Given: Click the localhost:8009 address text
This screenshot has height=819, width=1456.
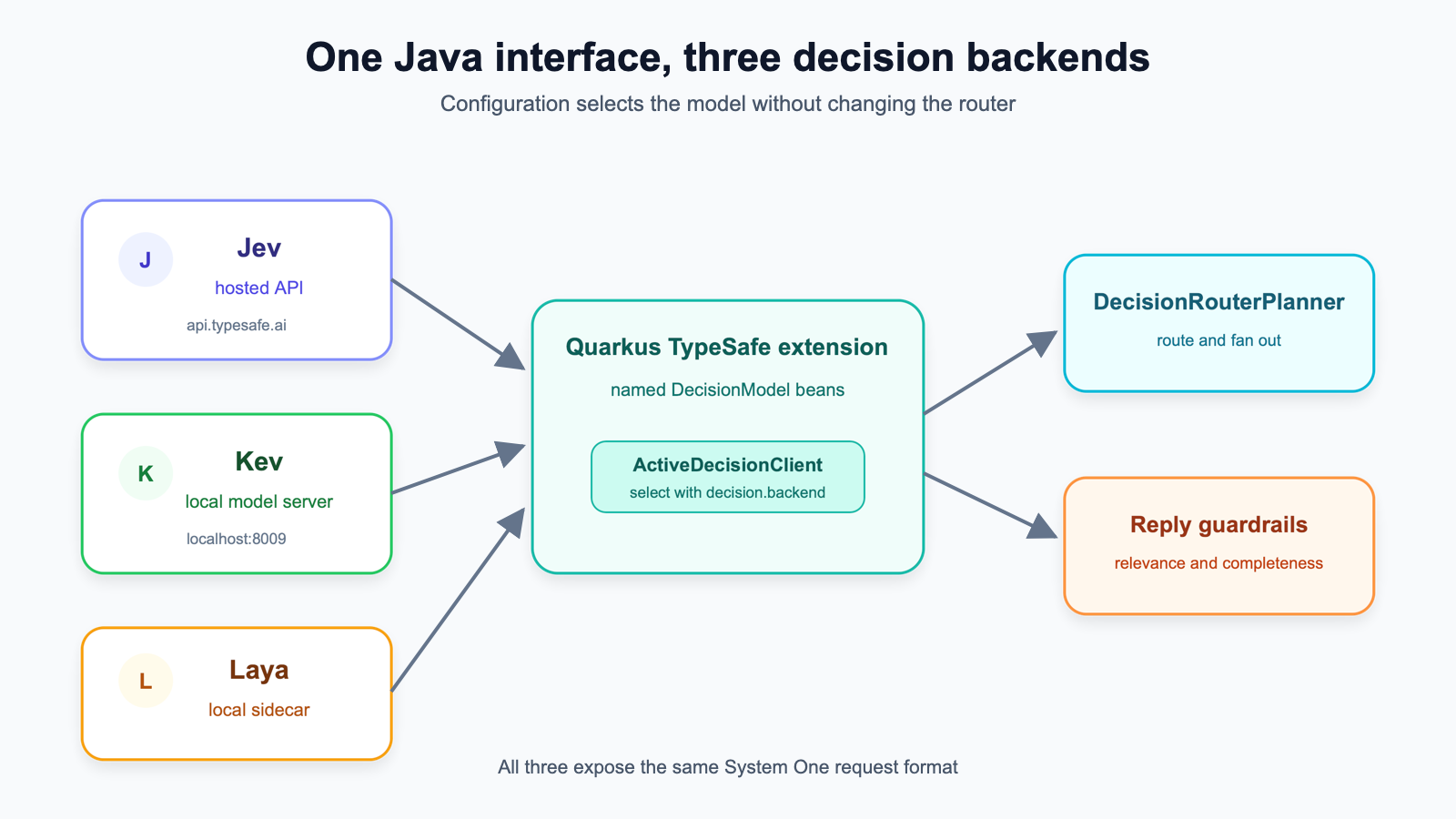Looking at the screenshot, I should click(x=237, y=539).
